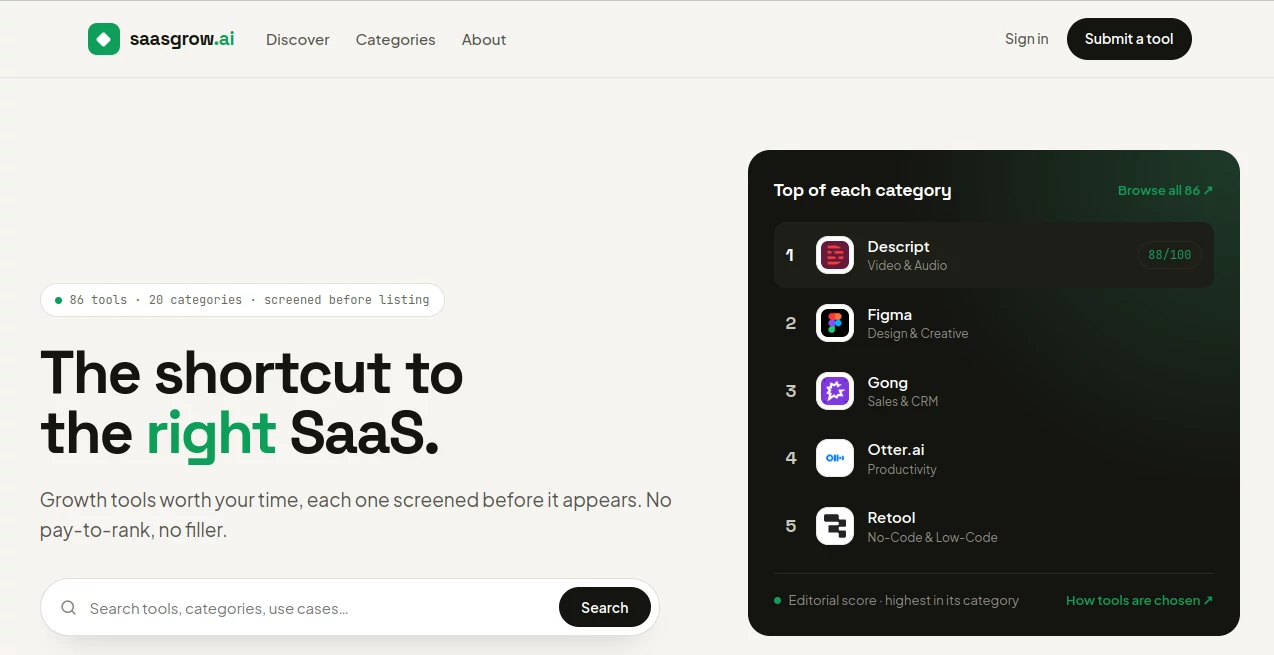This screenshot has width=1274, height=655.
Task: Focus the Search tools, categories input field
Action: coord(318,608)
